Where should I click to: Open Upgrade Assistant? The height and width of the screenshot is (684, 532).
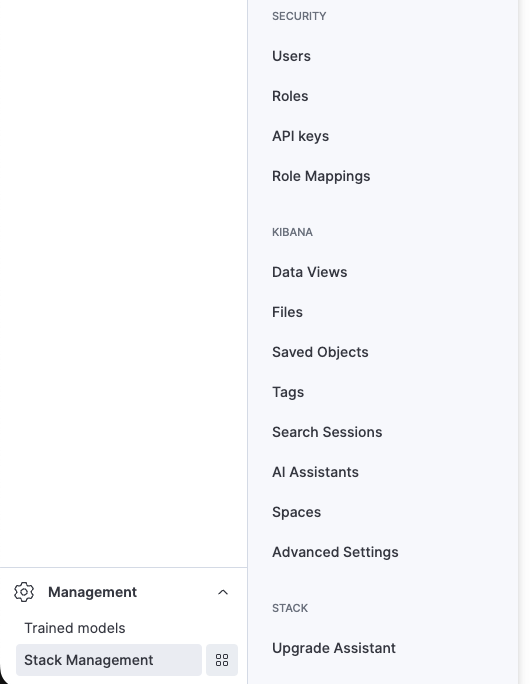334,648
